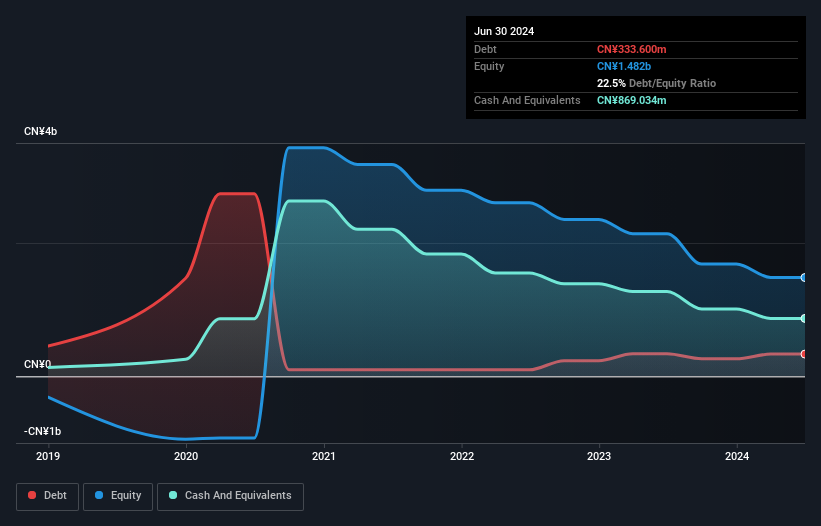
Task: Click the 2020 x-axis label
Action: 186,456
